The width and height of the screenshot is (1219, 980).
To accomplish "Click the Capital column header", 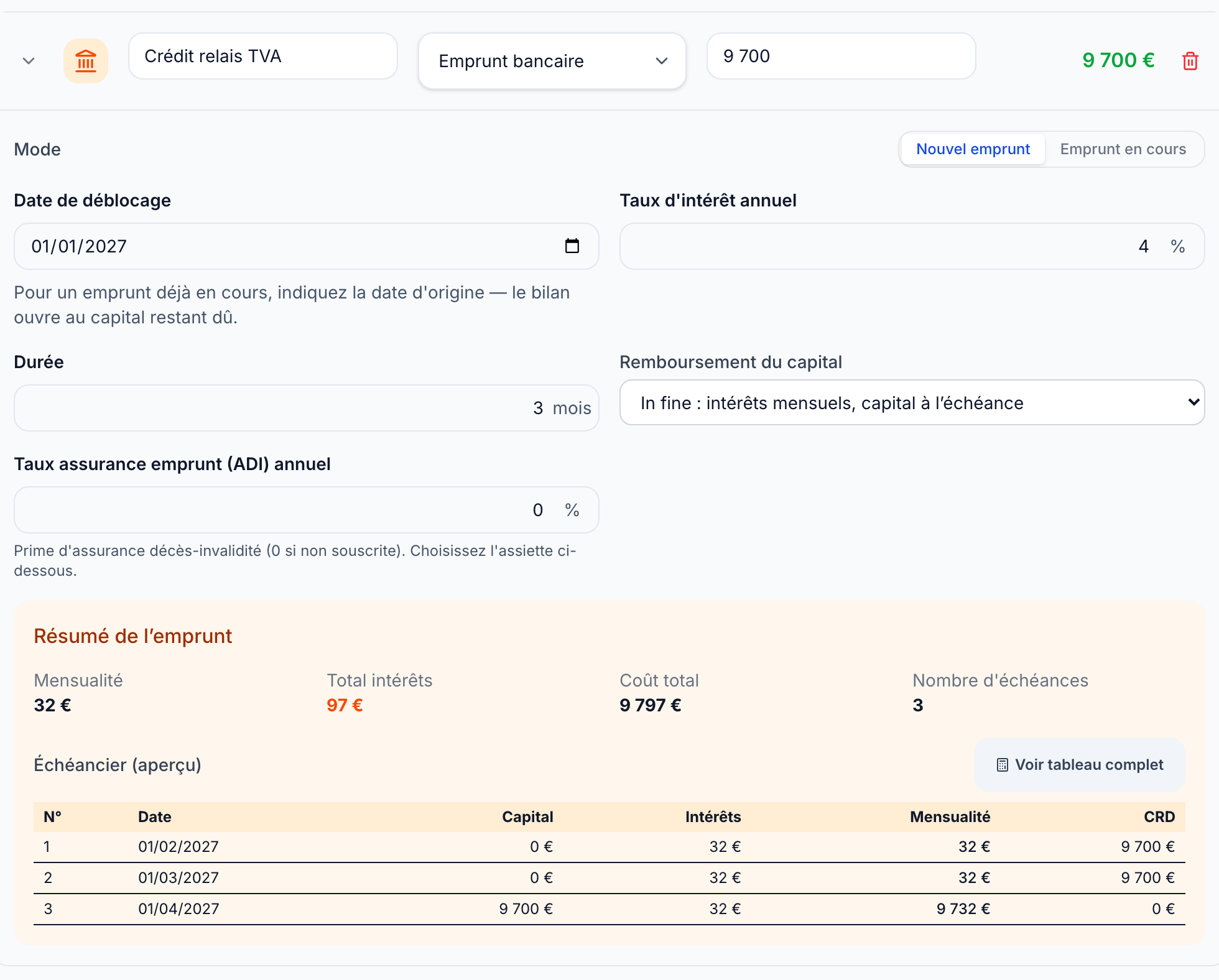I will click(527, 817).
